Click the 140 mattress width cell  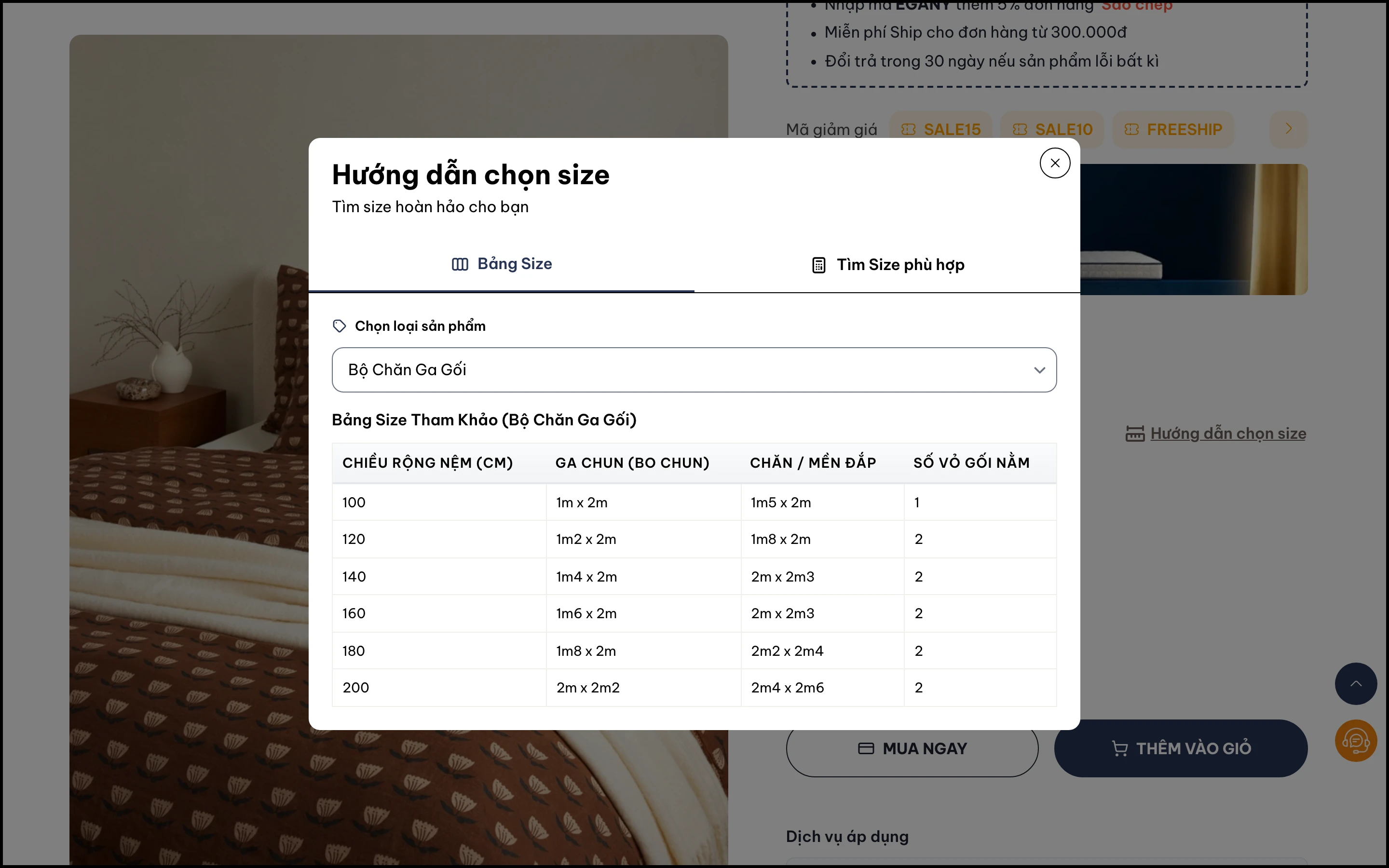coord(439,576)
